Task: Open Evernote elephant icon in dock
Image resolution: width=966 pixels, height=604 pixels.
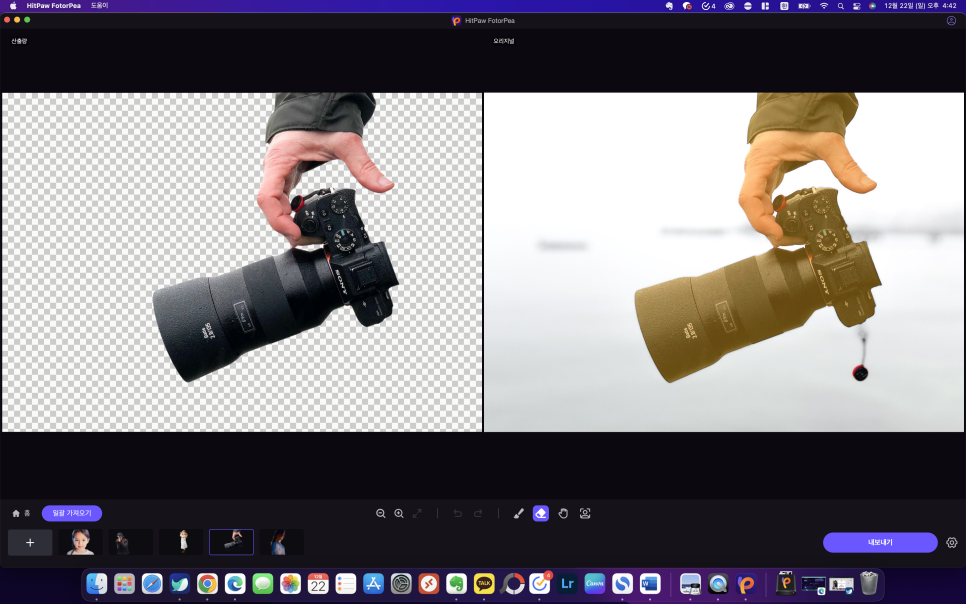Action: 457,583
